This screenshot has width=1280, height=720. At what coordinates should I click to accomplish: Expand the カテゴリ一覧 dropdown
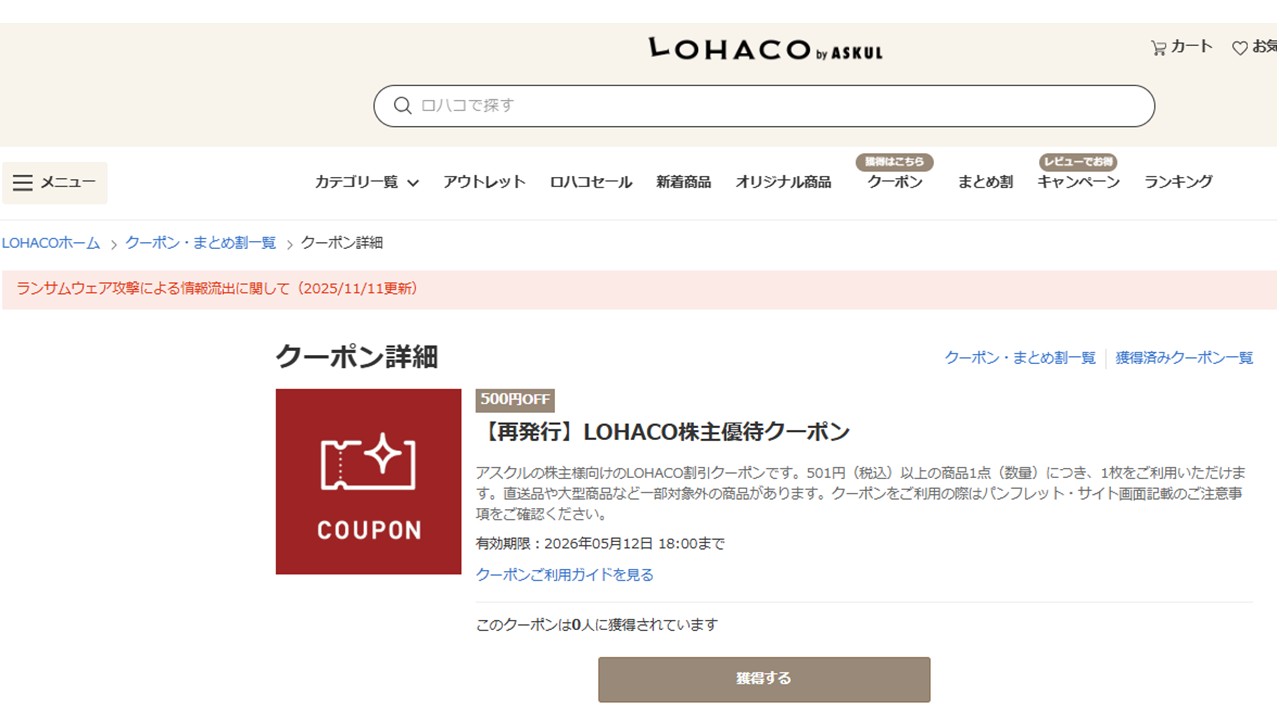pos(366,182)
